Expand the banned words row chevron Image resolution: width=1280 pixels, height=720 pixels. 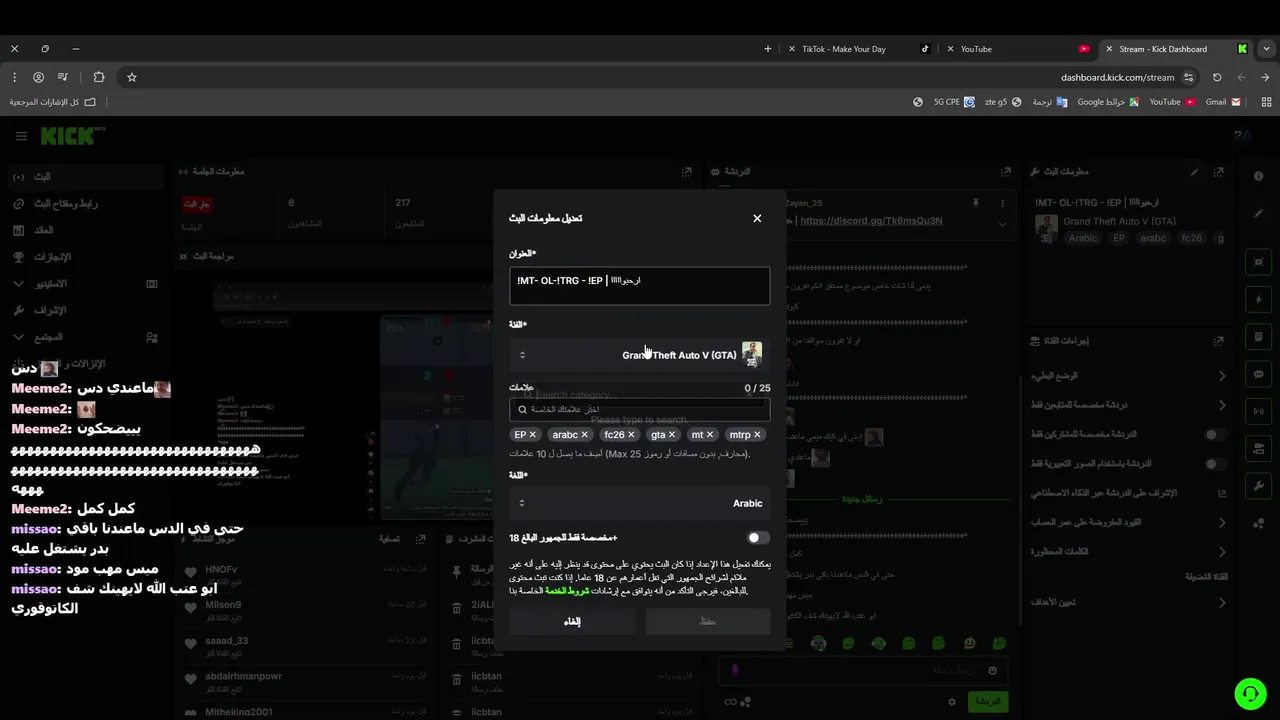click(x=1221, y=551)
